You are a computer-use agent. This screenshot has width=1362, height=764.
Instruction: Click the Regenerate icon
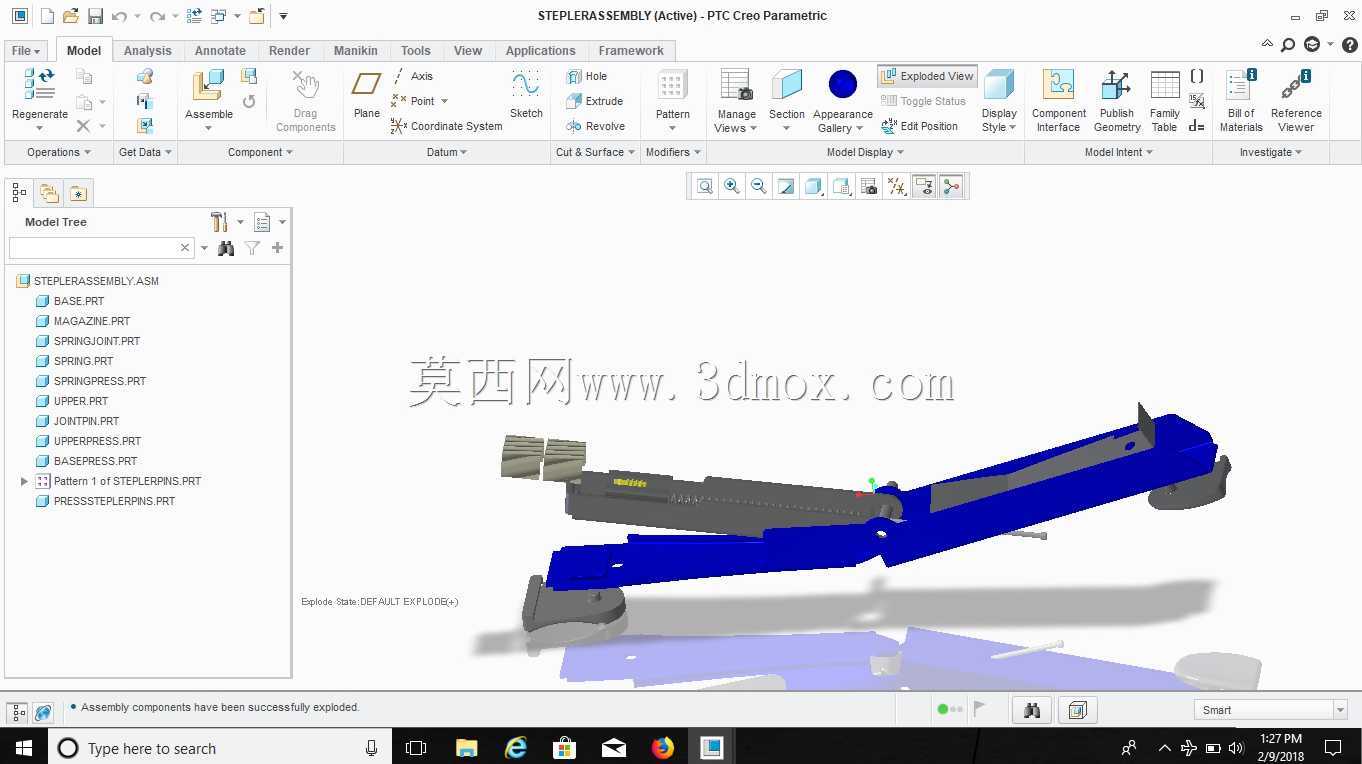point(40,85)
